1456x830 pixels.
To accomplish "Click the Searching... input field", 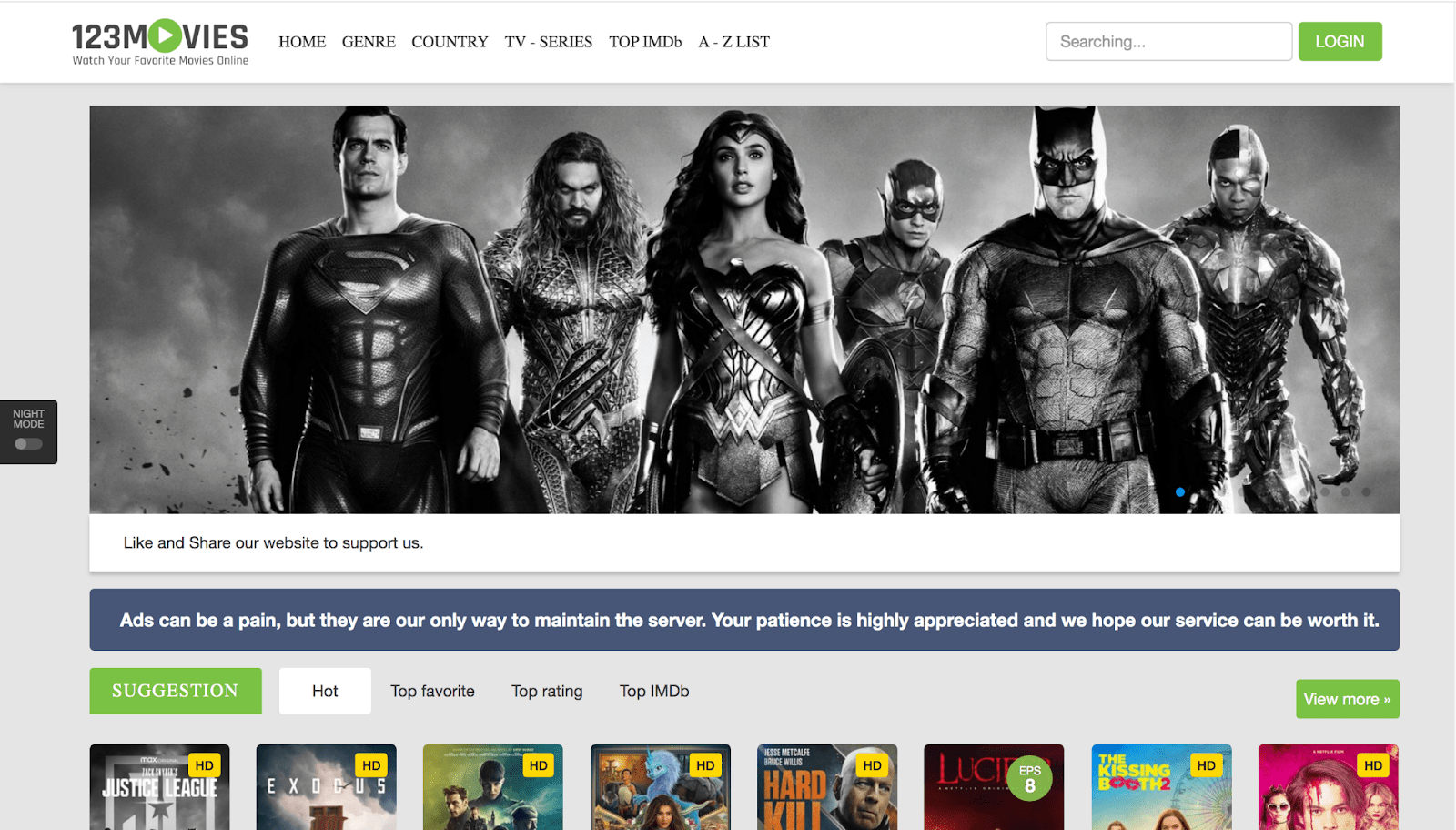I will [1168, 42].
